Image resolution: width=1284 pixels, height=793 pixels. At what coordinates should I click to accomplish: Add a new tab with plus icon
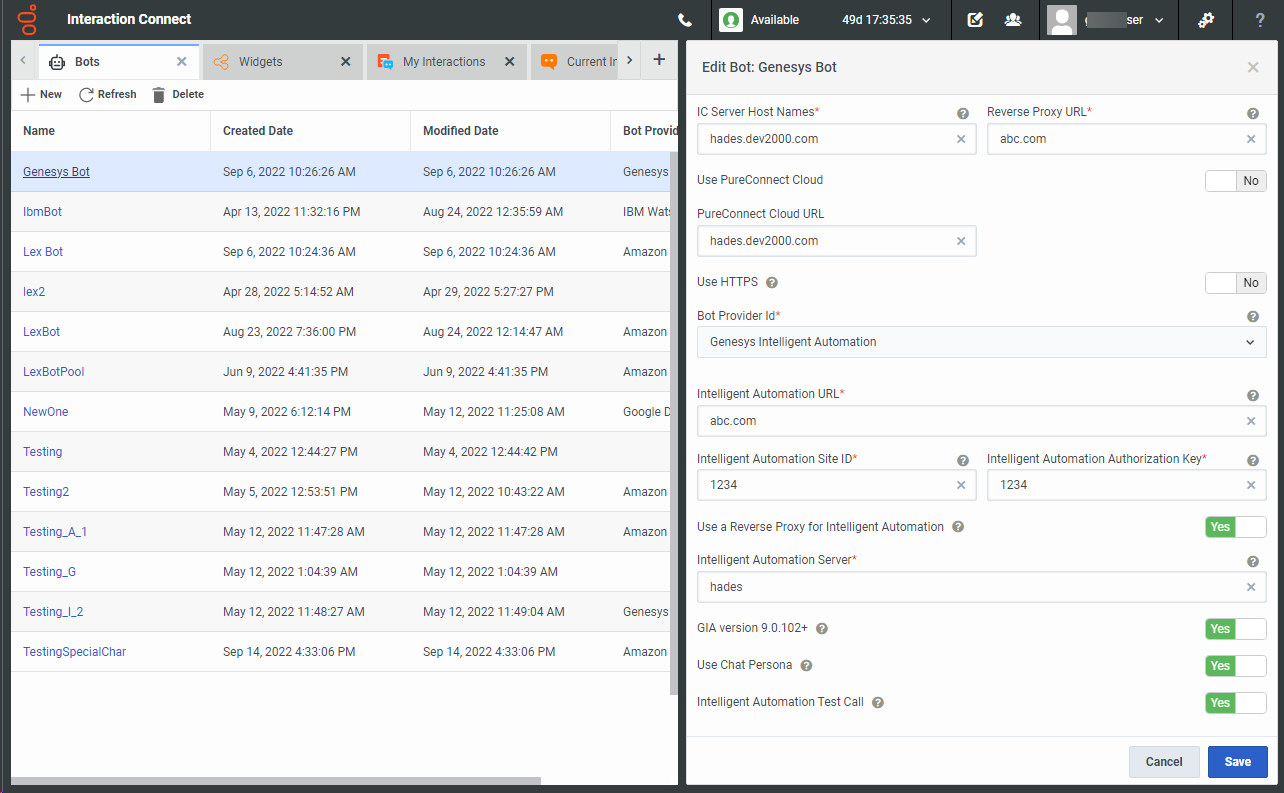coord(659,60)
